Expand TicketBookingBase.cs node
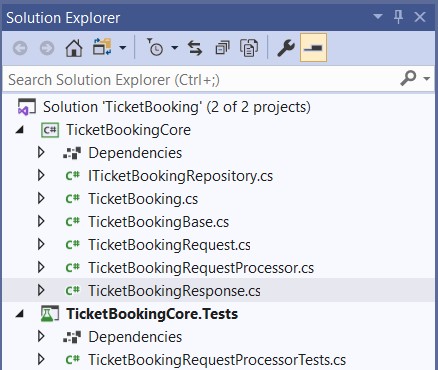438x370 pixels. coord(41,222)
